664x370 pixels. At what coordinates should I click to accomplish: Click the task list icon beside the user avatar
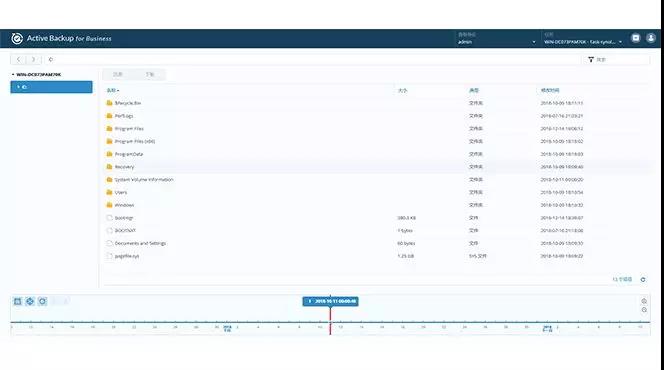point(636,38)
